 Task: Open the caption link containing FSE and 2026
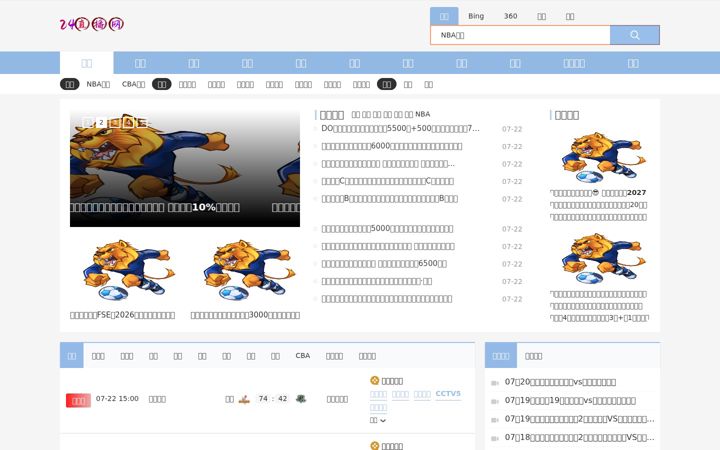pos(122,315)
